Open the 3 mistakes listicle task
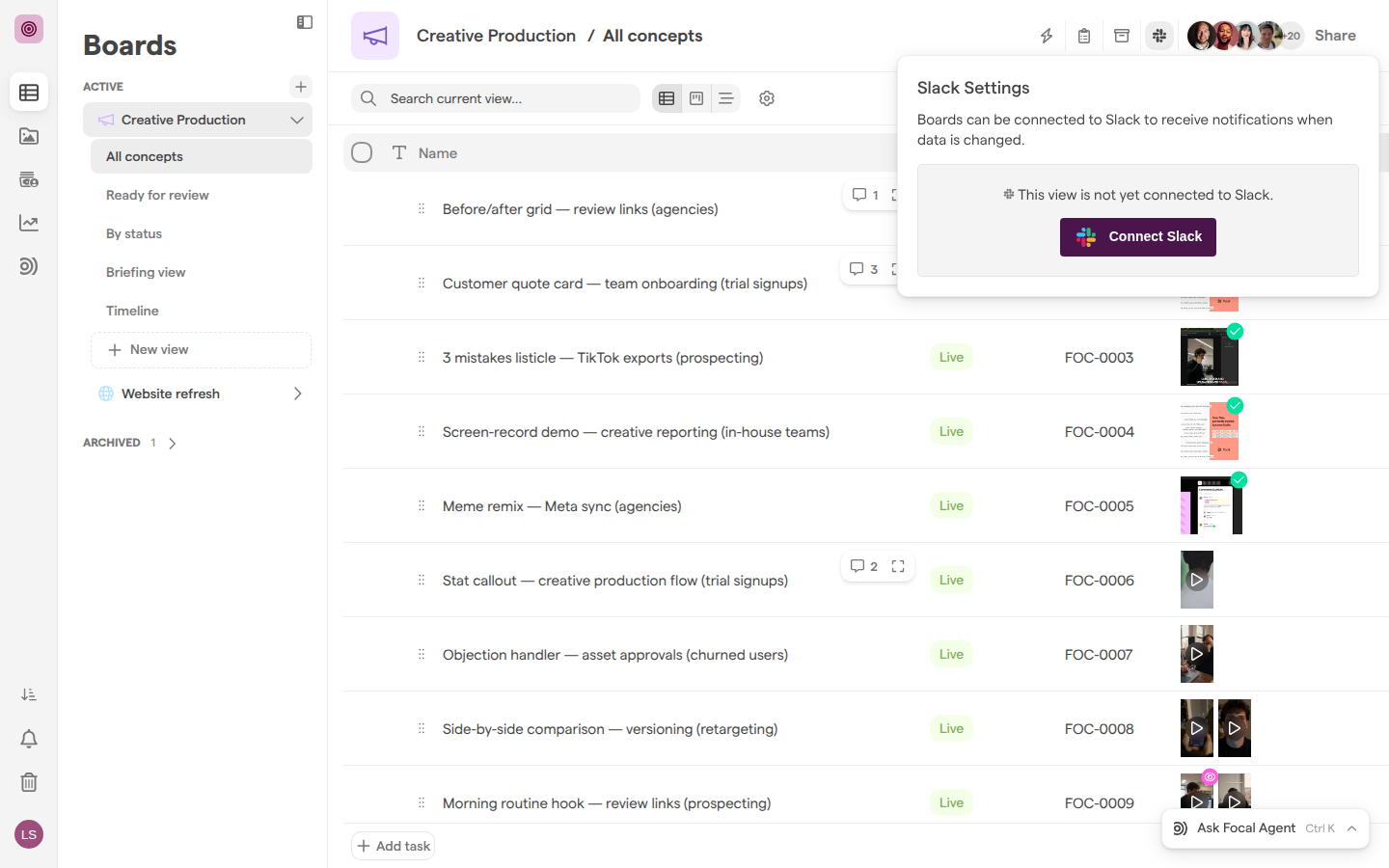1389x868 pixels. point(603,358)
